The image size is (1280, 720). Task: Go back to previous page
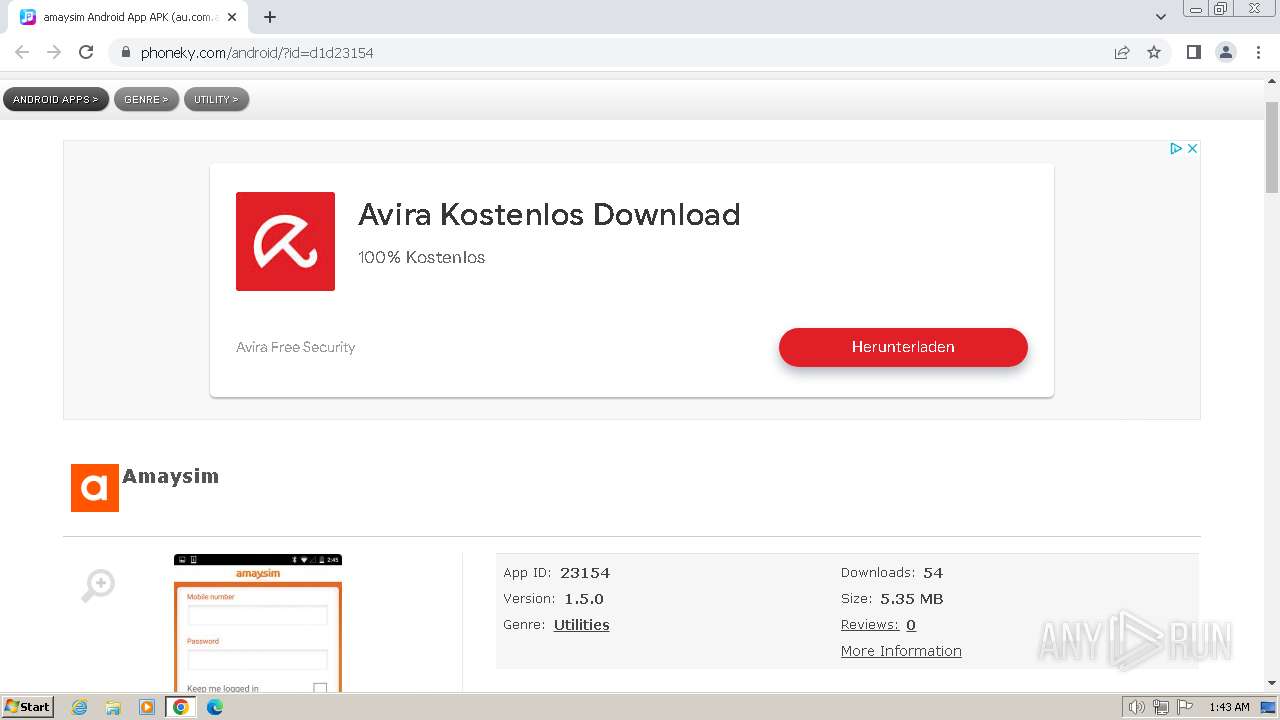tap(22, 52)
